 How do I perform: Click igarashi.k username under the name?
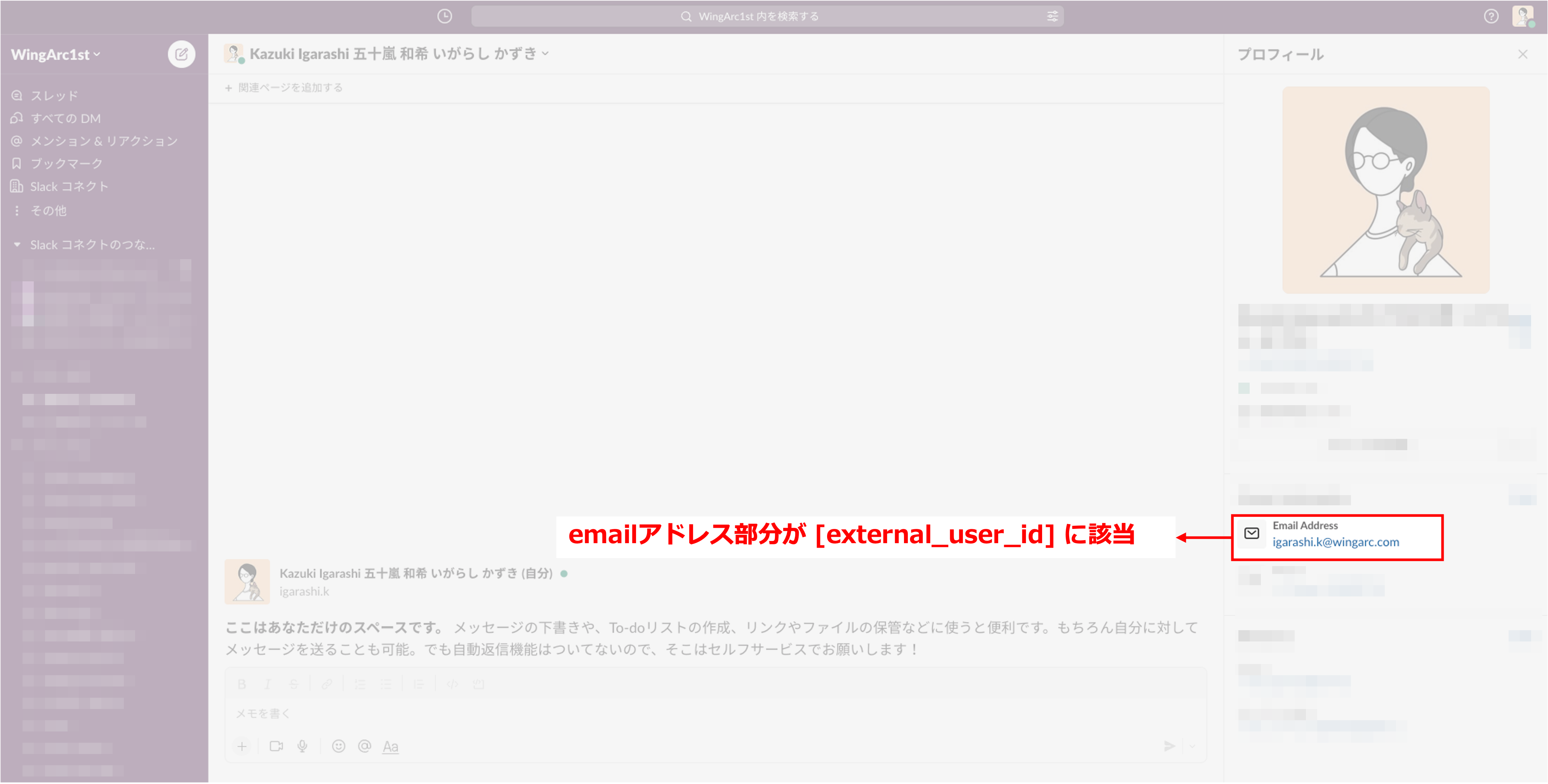(304, 591)
